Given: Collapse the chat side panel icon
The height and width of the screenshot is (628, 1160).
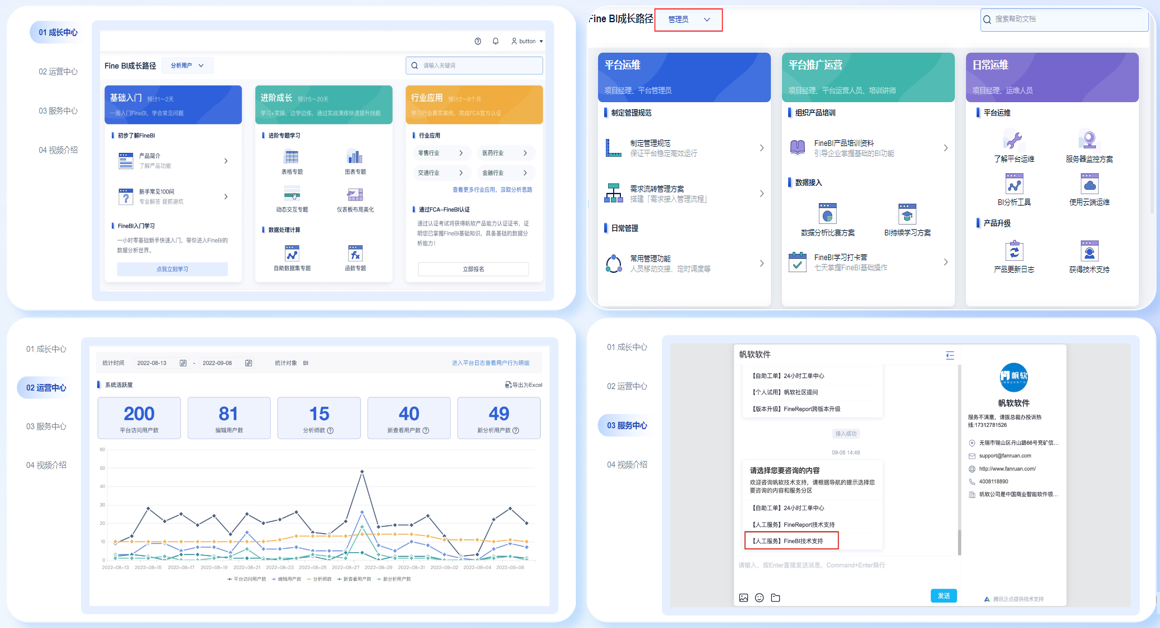Looking at the screenshot, I should pyautogui.click(x=950, y=355).
